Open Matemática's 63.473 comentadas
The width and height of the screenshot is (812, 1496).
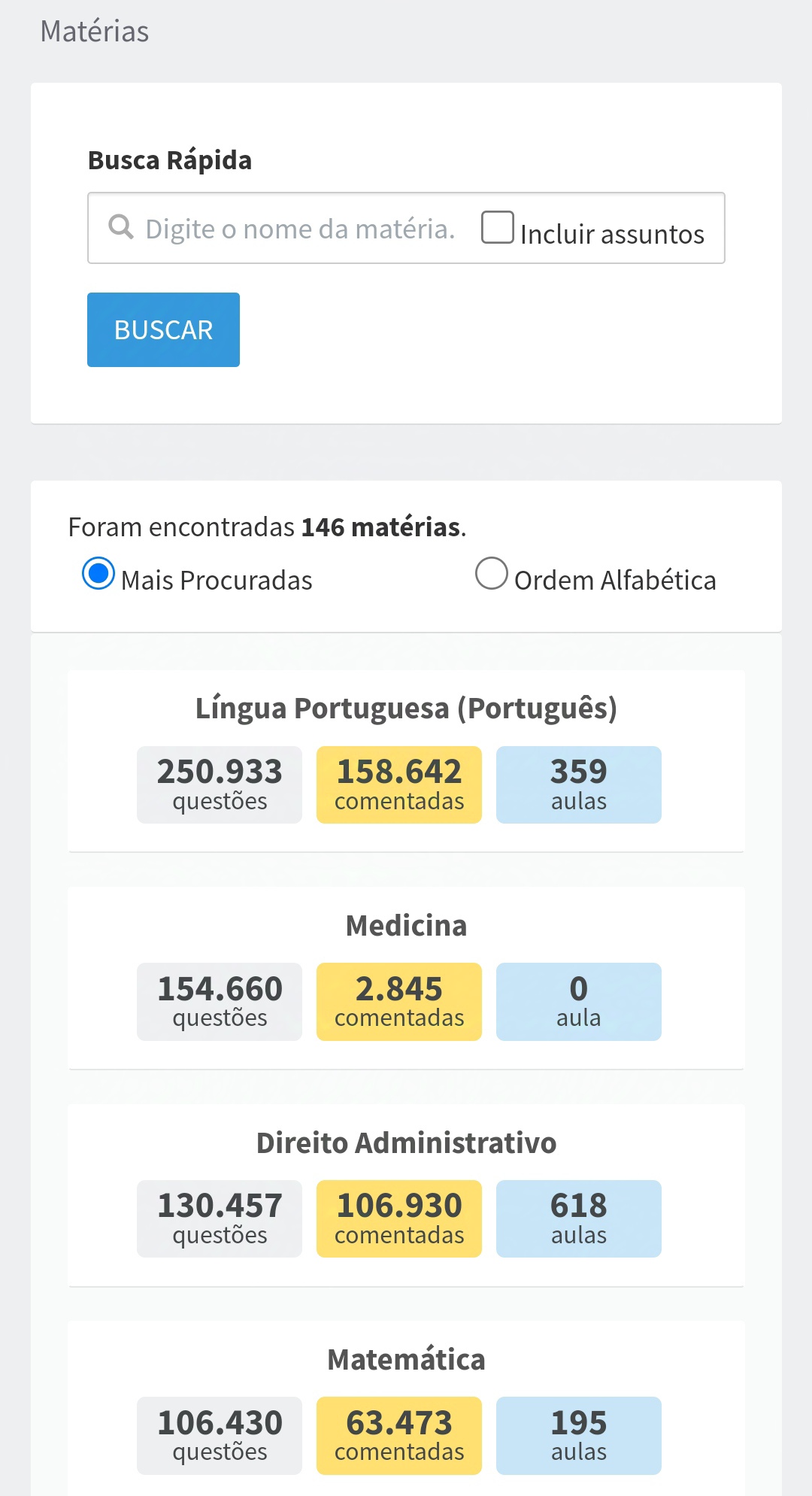399,1435
